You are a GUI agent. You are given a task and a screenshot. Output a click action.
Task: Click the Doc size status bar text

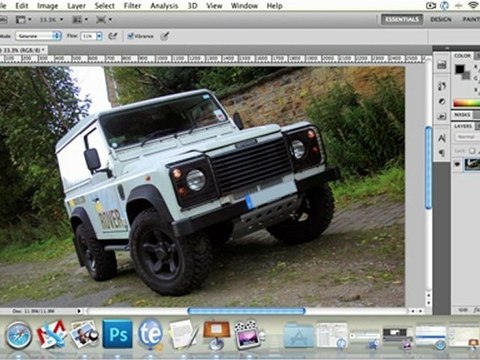[x=33, y=311]
